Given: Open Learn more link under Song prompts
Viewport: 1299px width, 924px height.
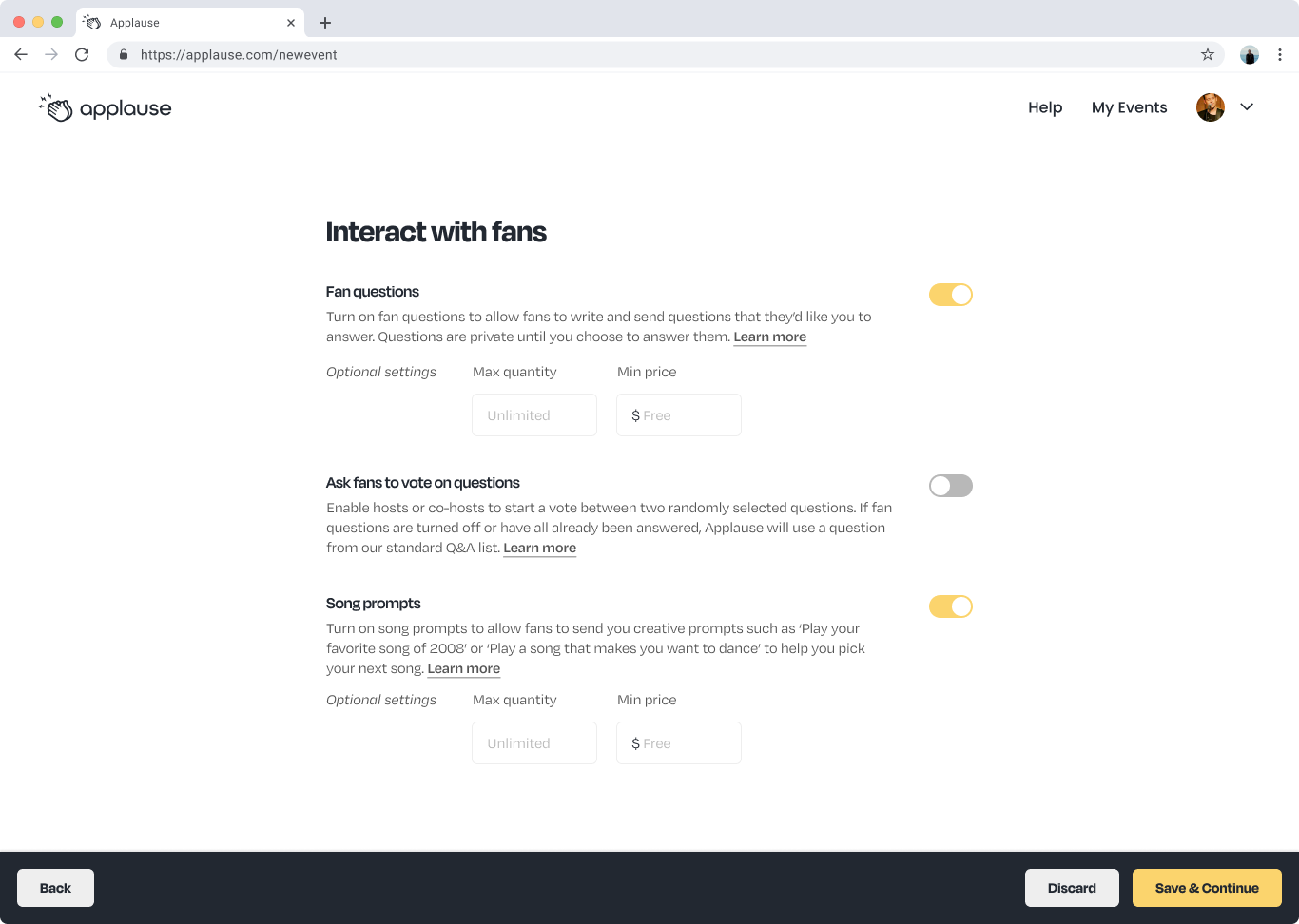Looking at the screenshot, I should [464, 668].
